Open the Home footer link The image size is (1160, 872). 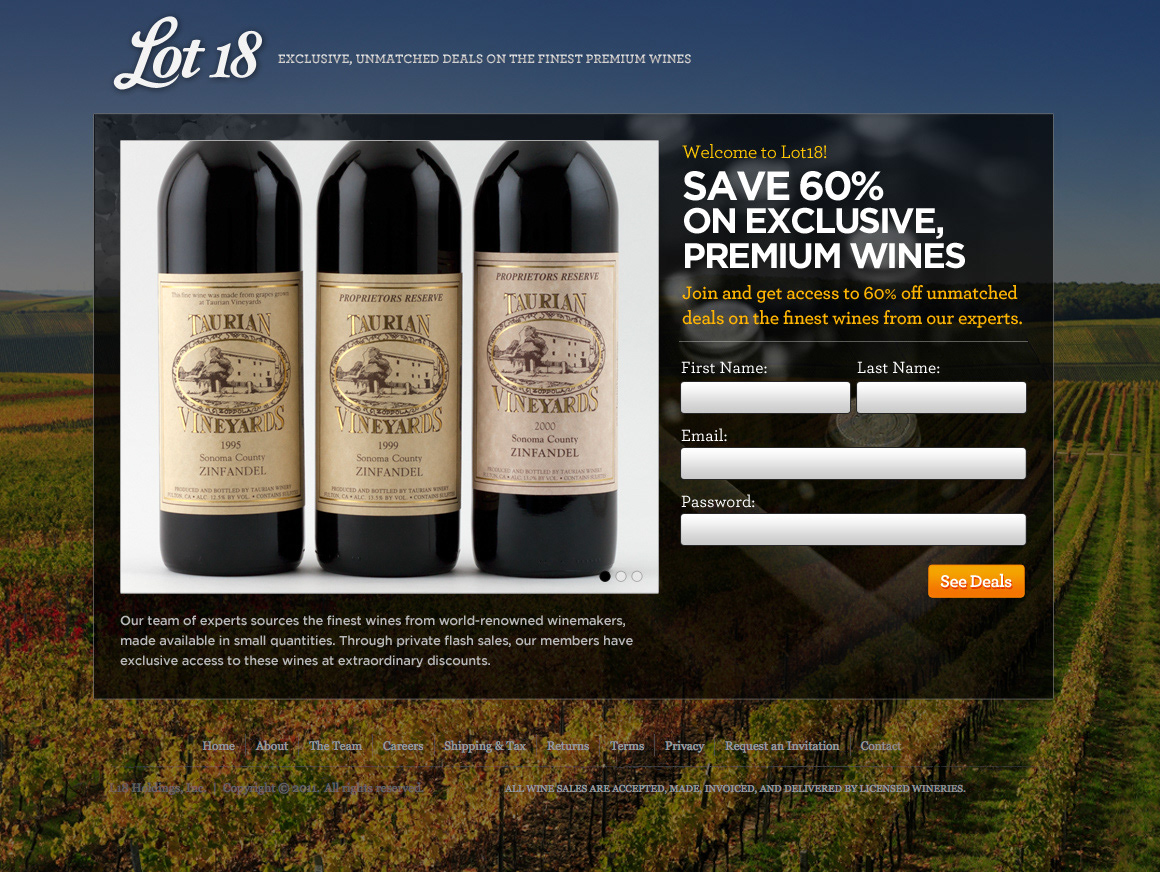[x=218, y=746]
